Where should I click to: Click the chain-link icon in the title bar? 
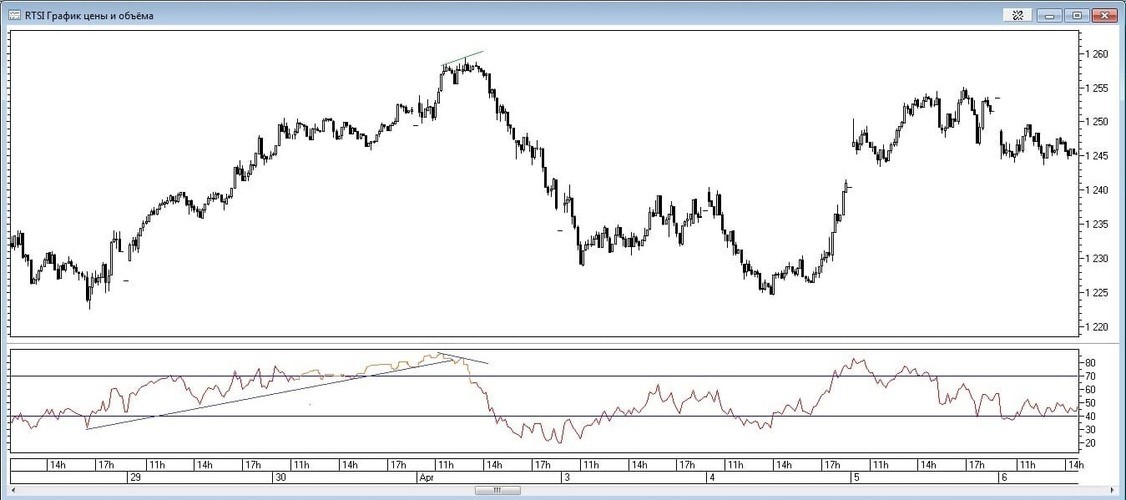point(1019,15)
